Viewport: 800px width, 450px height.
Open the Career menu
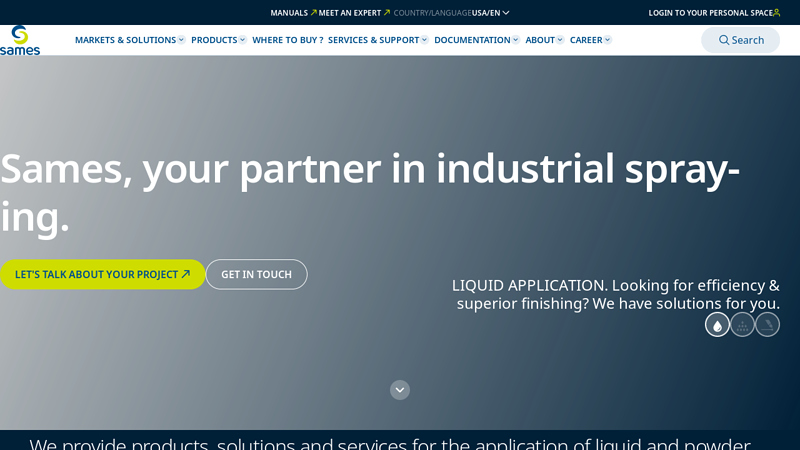(590, 40)
